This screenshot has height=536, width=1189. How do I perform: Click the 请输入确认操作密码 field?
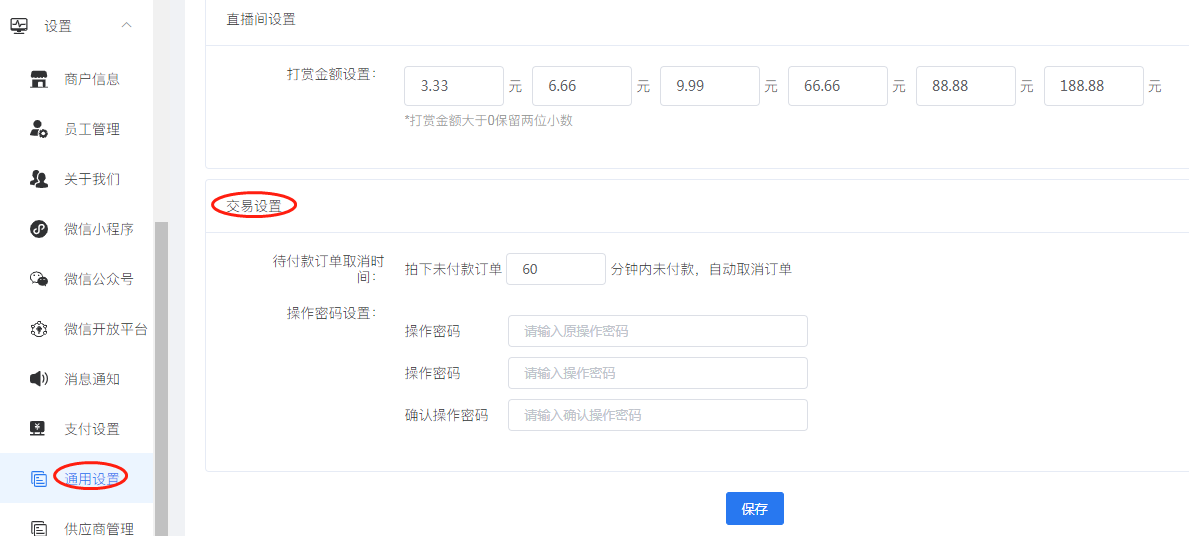[x=657, y=415]
